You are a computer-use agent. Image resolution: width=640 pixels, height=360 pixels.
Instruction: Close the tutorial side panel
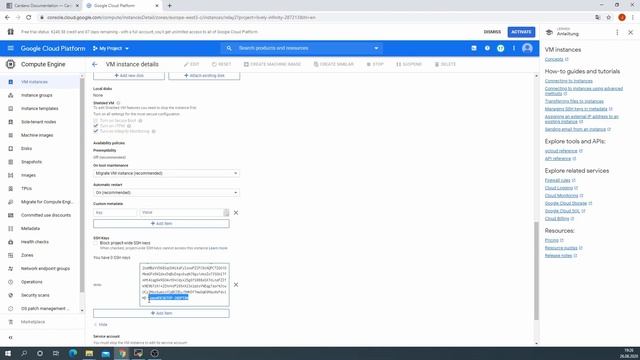click(631, 32)
